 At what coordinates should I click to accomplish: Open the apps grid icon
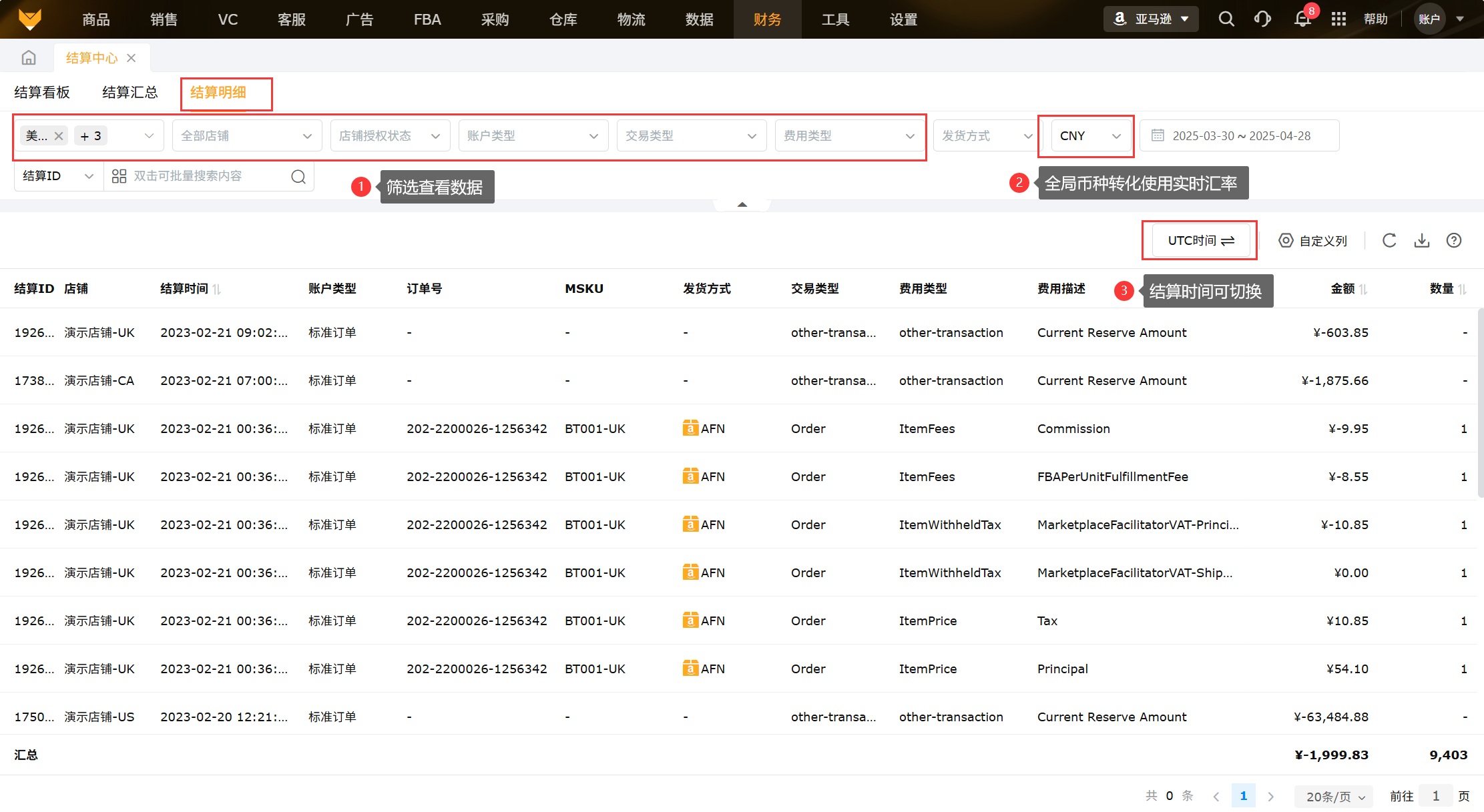[x=1338, y=19]
